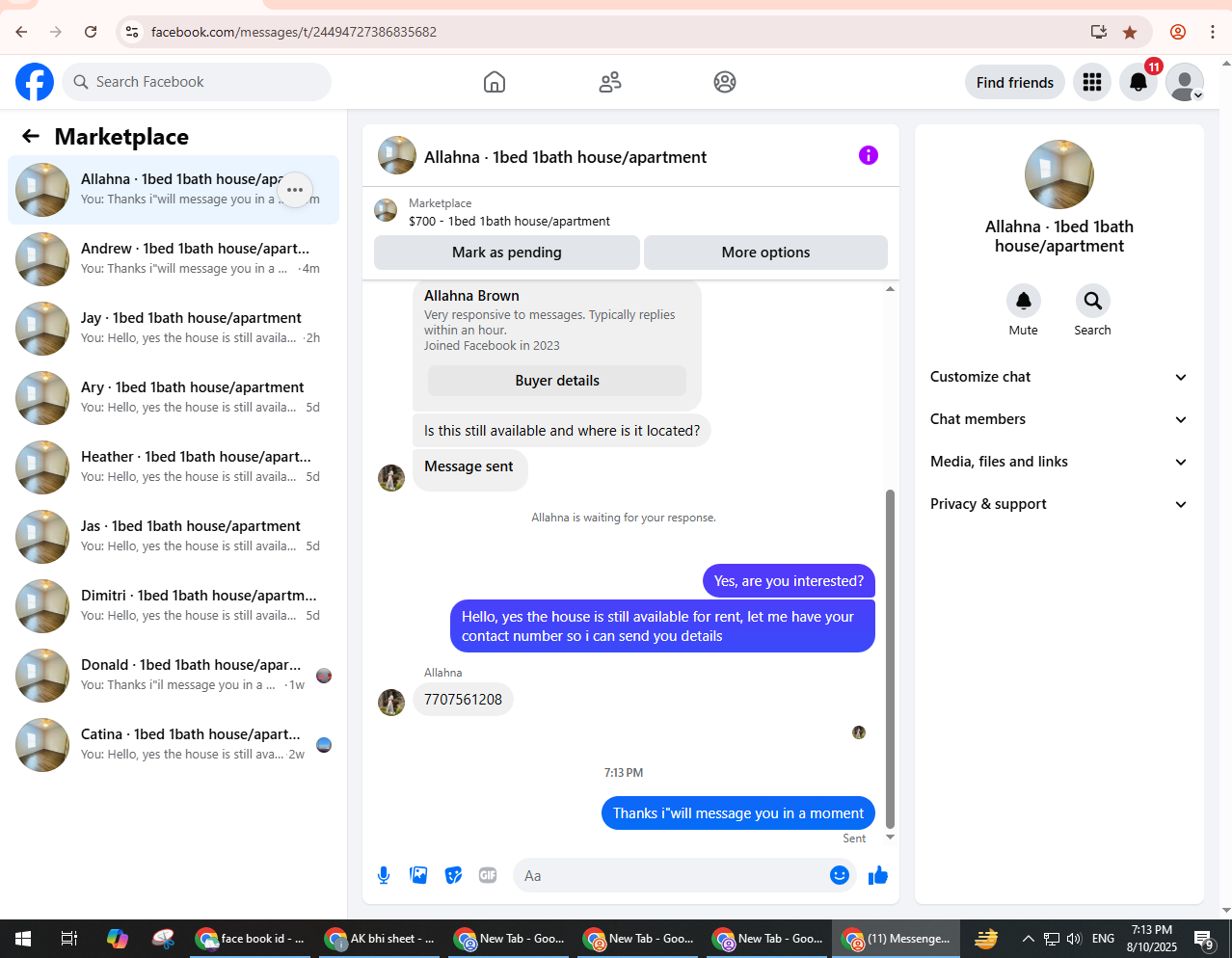This screenshot has height=958, width=1232.
Task: Send a thumbs-up like
Action: tap(878, 875)
